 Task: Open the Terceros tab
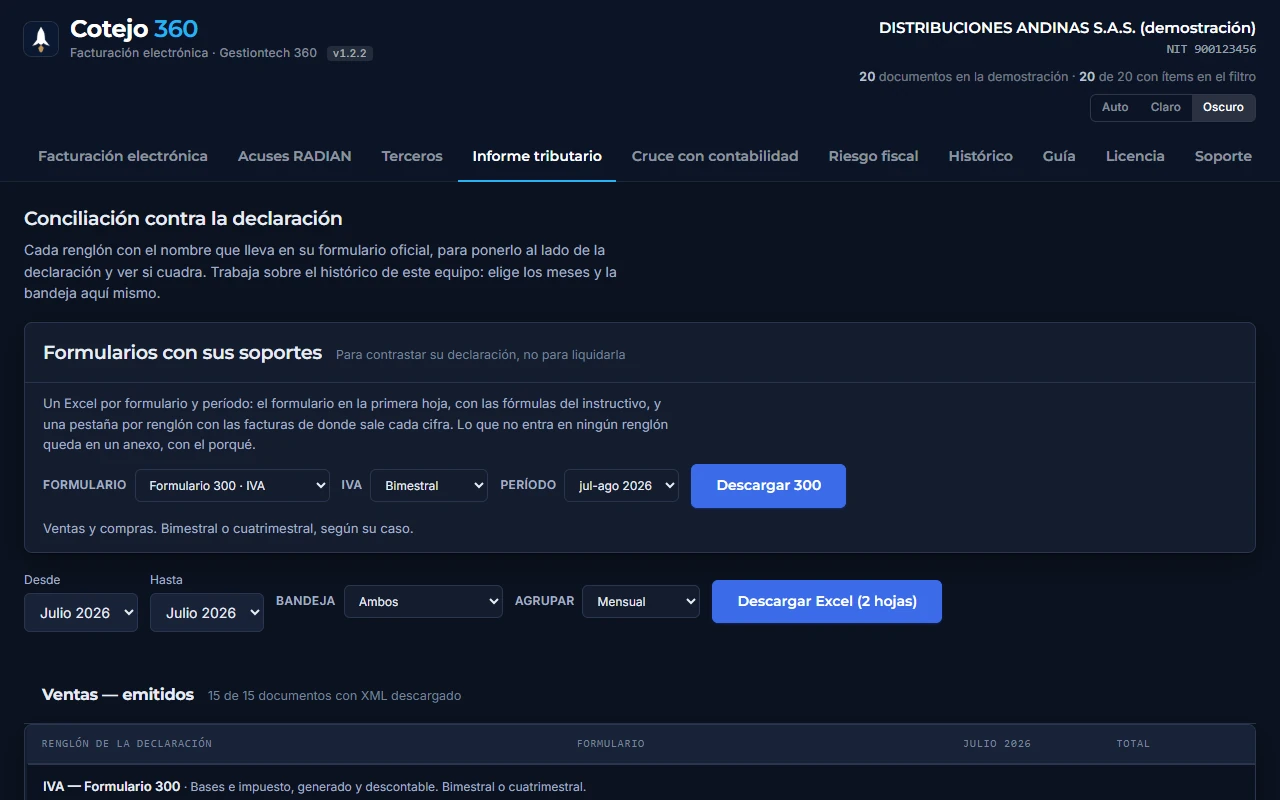coord(412,156)
